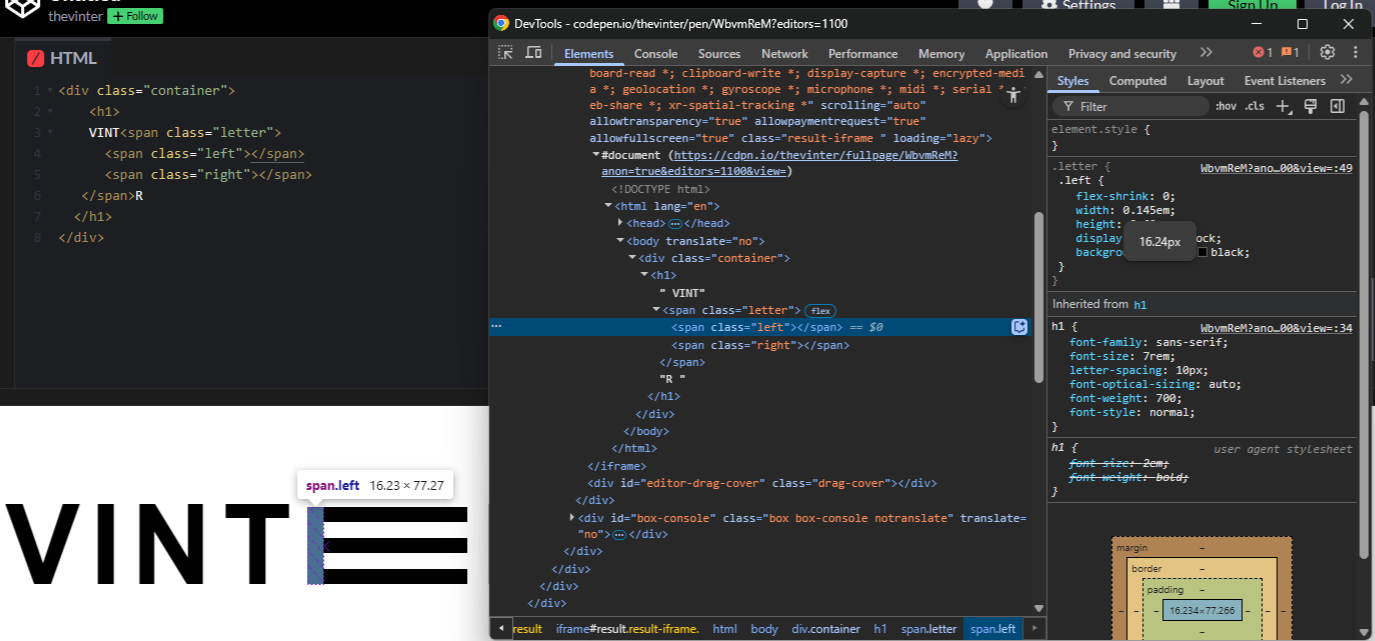
Task: Switch to the Sources tab
Action: (x=719, y=54)
